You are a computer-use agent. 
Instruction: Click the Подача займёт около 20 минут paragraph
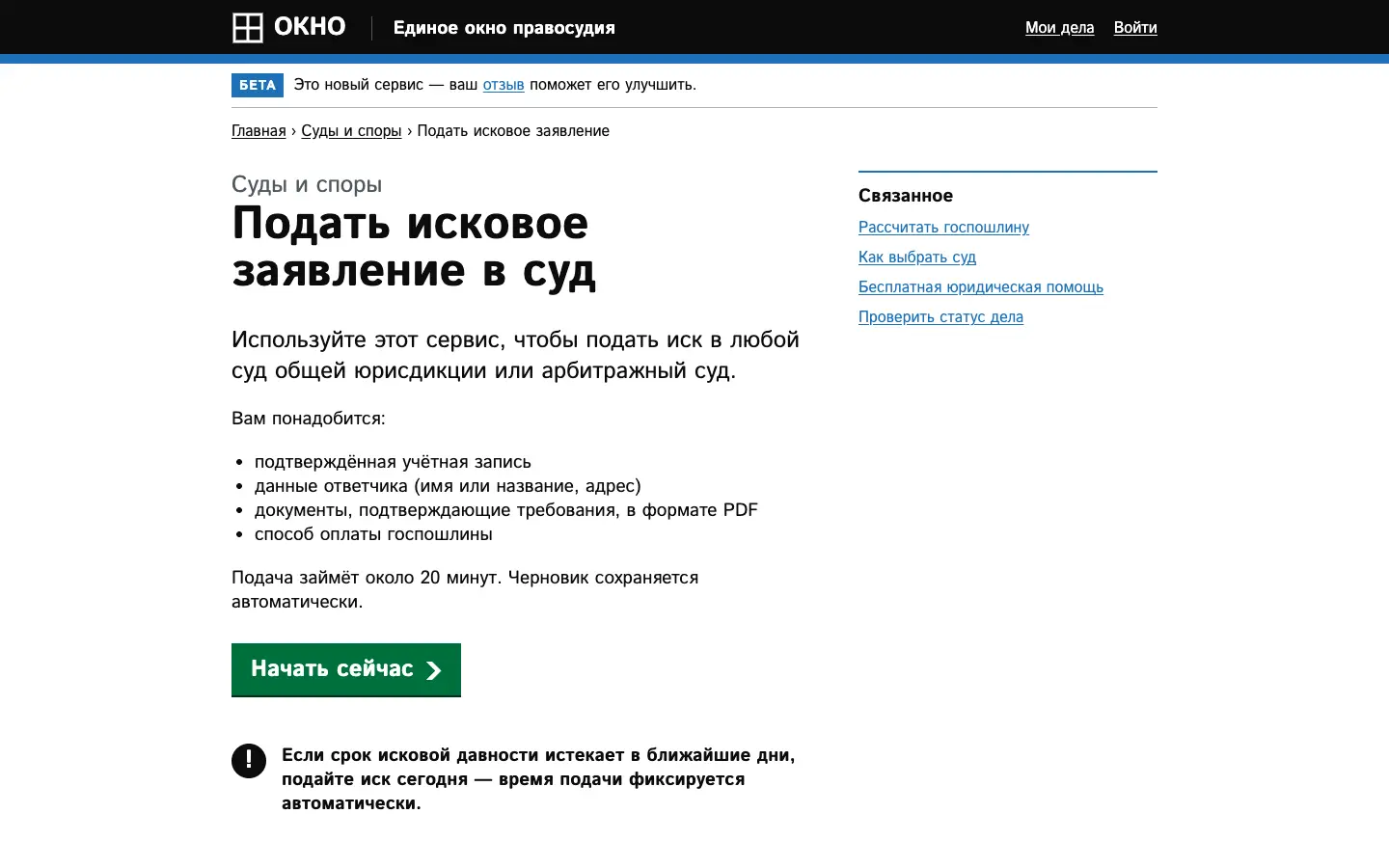465,589
